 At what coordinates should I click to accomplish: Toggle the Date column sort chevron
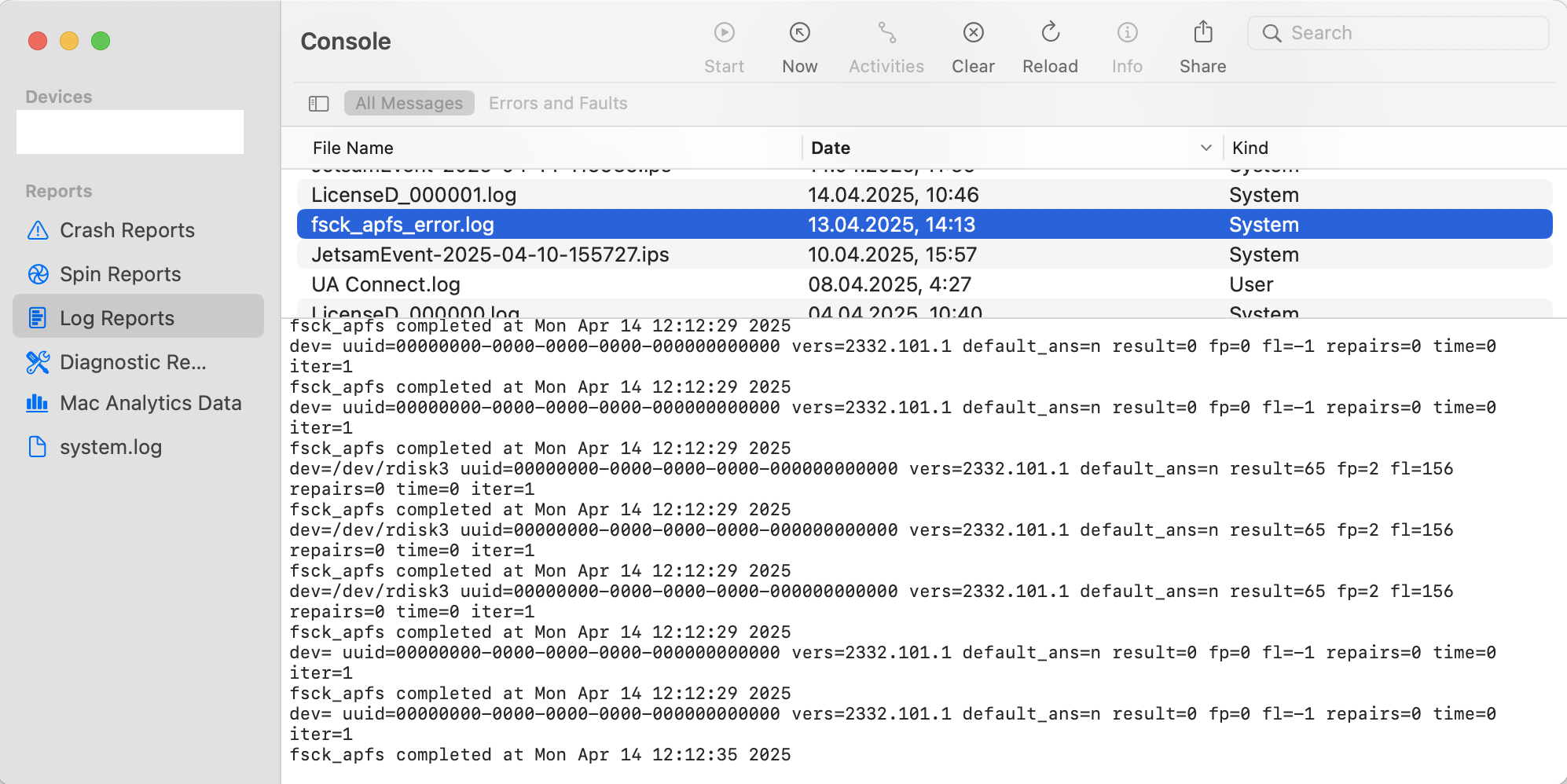point(1206,148)
